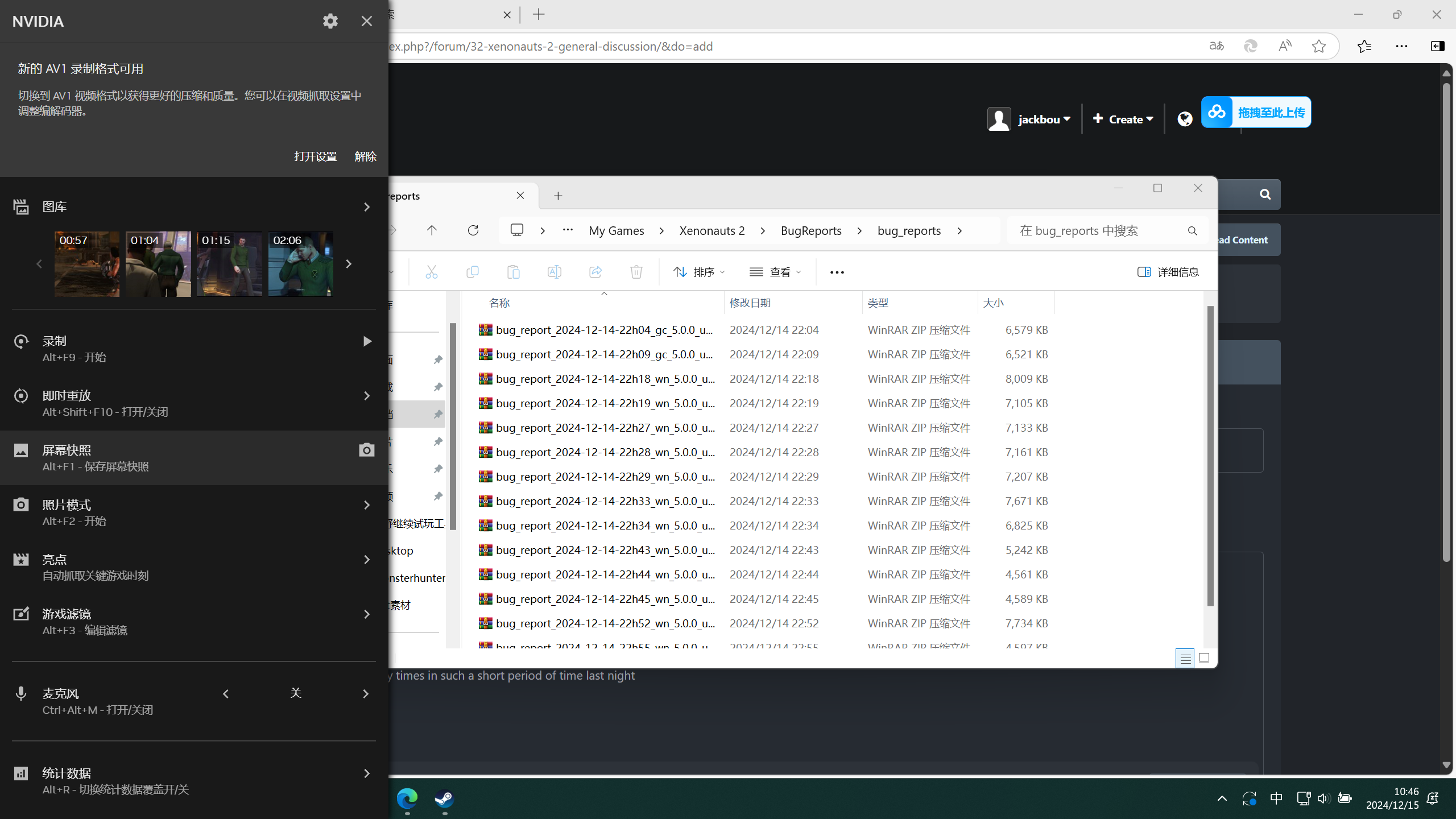Toggle Edge sidebar panel icon
The width and height of the screenshot is (1456, 819).
(x=1437, y=46)
